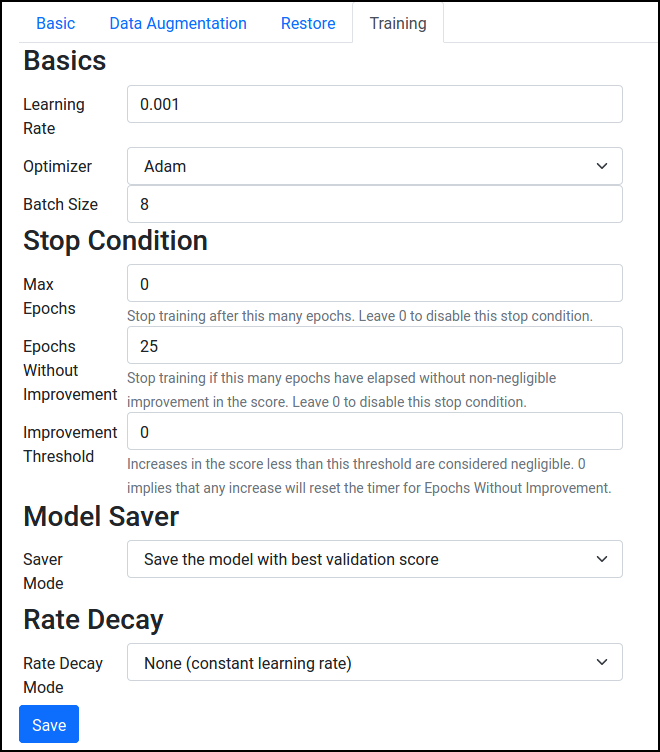Switch to the Basic tab
Screen dimensions: 660x752
coord(56,23)
